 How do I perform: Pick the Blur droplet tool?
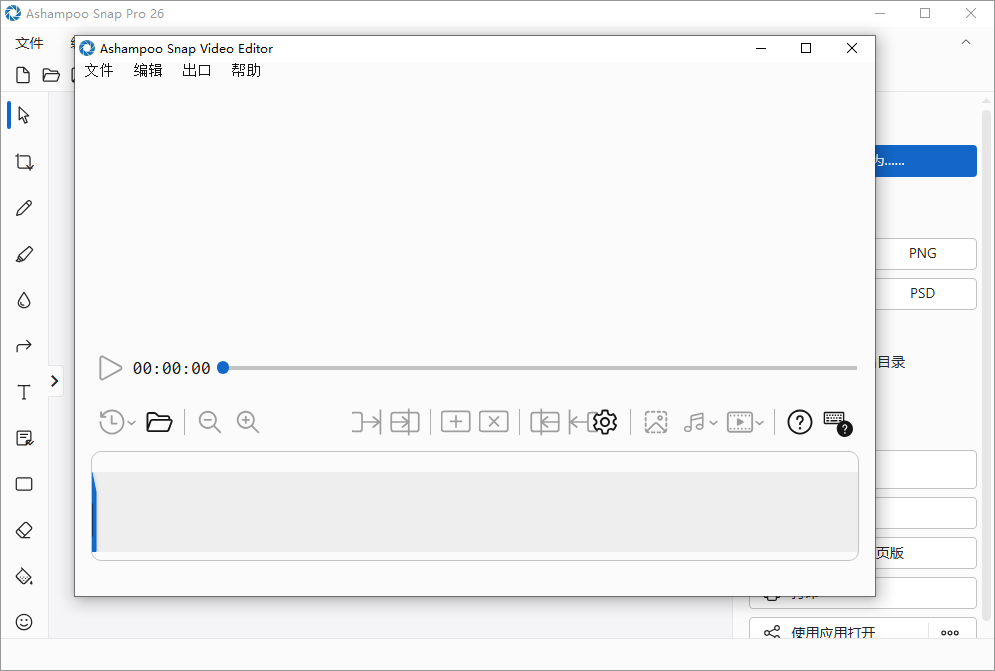(x=24, y=300)
